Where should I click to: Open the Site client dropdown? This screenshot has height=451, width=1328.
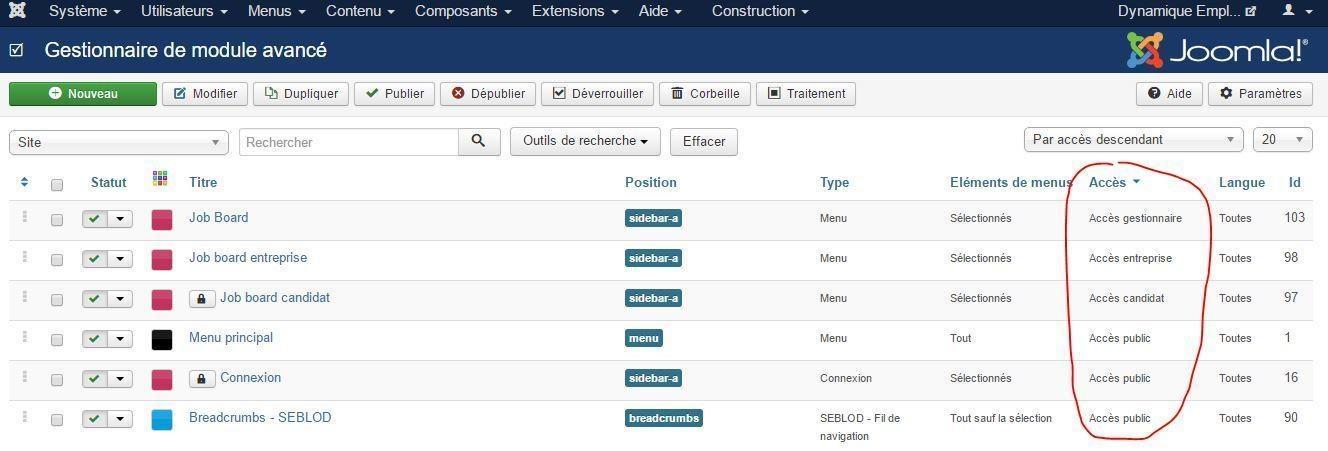tap(119, 142)
